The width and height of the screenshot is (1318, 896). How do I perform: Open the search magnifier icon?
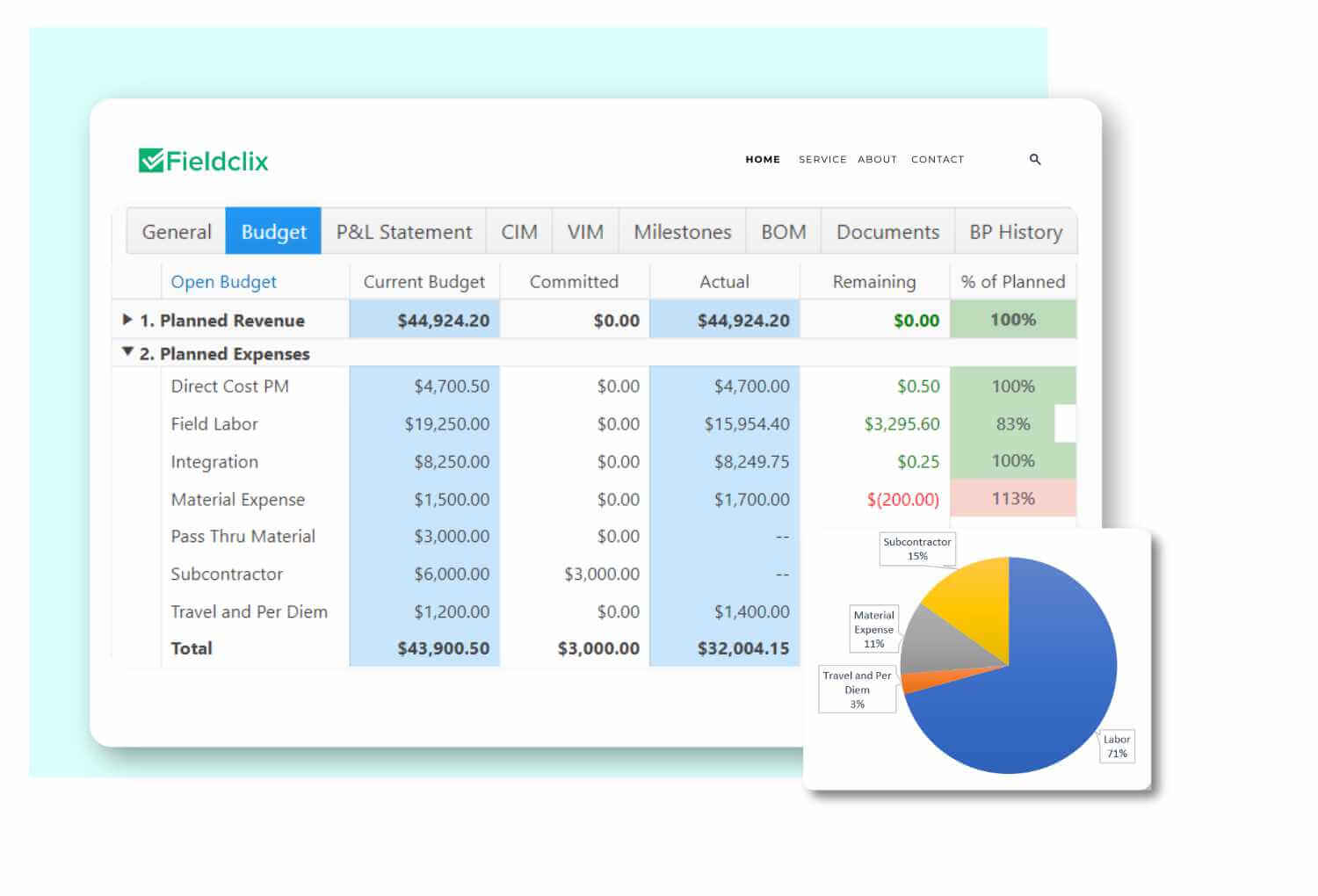[1034, 160]
